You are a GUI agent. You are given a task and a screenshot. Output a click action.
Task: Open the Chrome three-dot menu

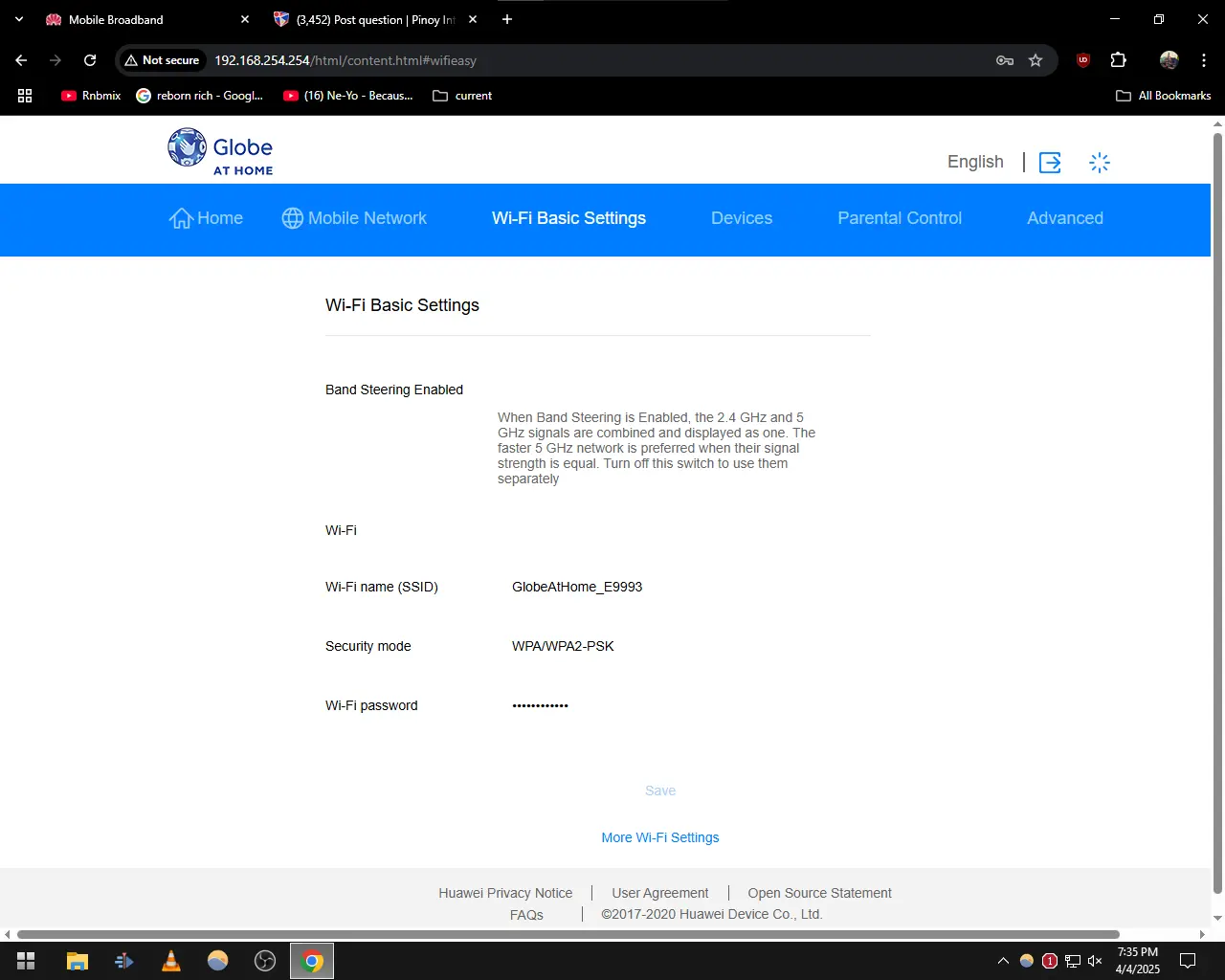point(1204,60)
